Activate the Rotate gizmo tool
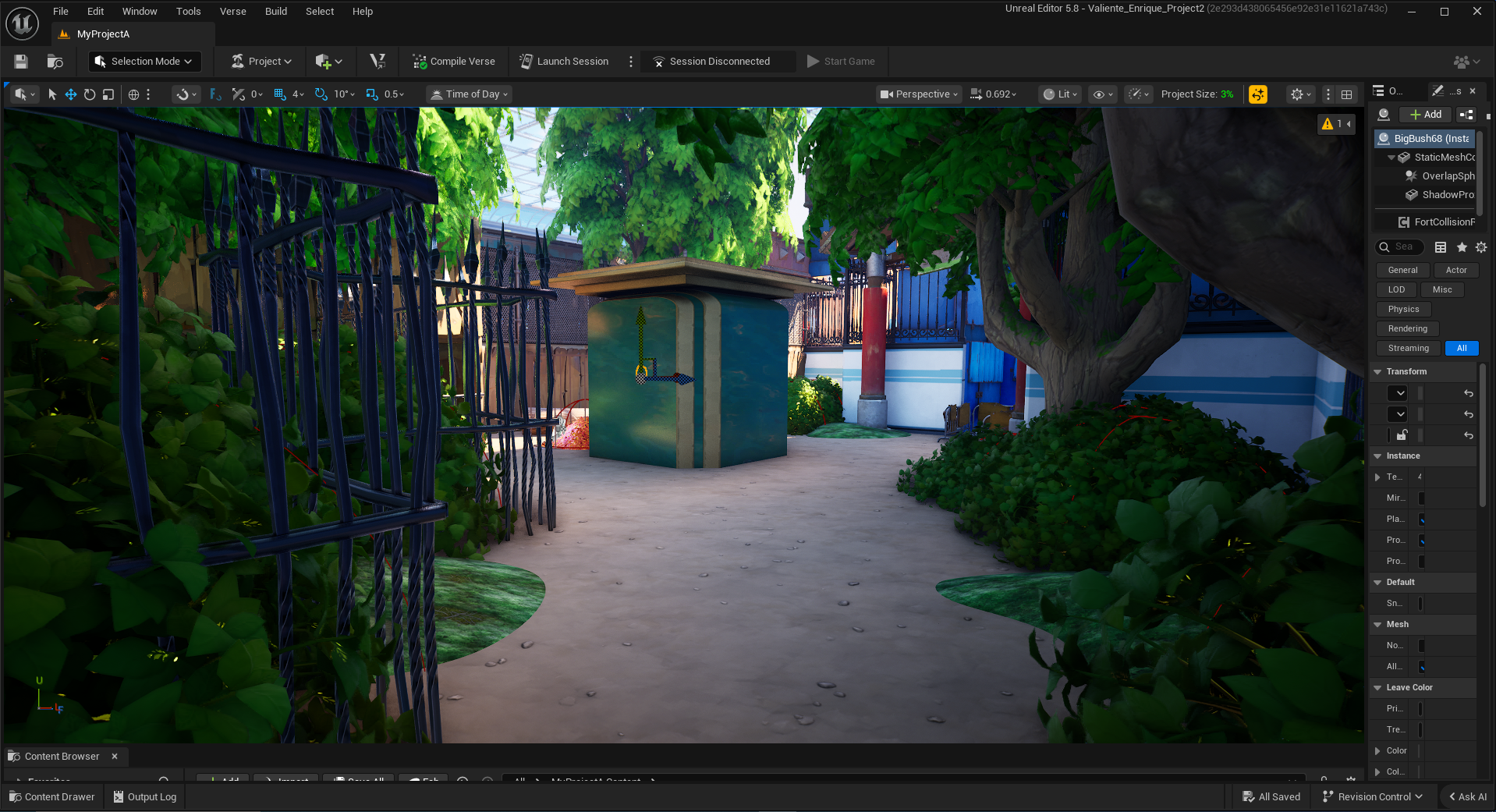1496x812 pixels. click(90, 94)
